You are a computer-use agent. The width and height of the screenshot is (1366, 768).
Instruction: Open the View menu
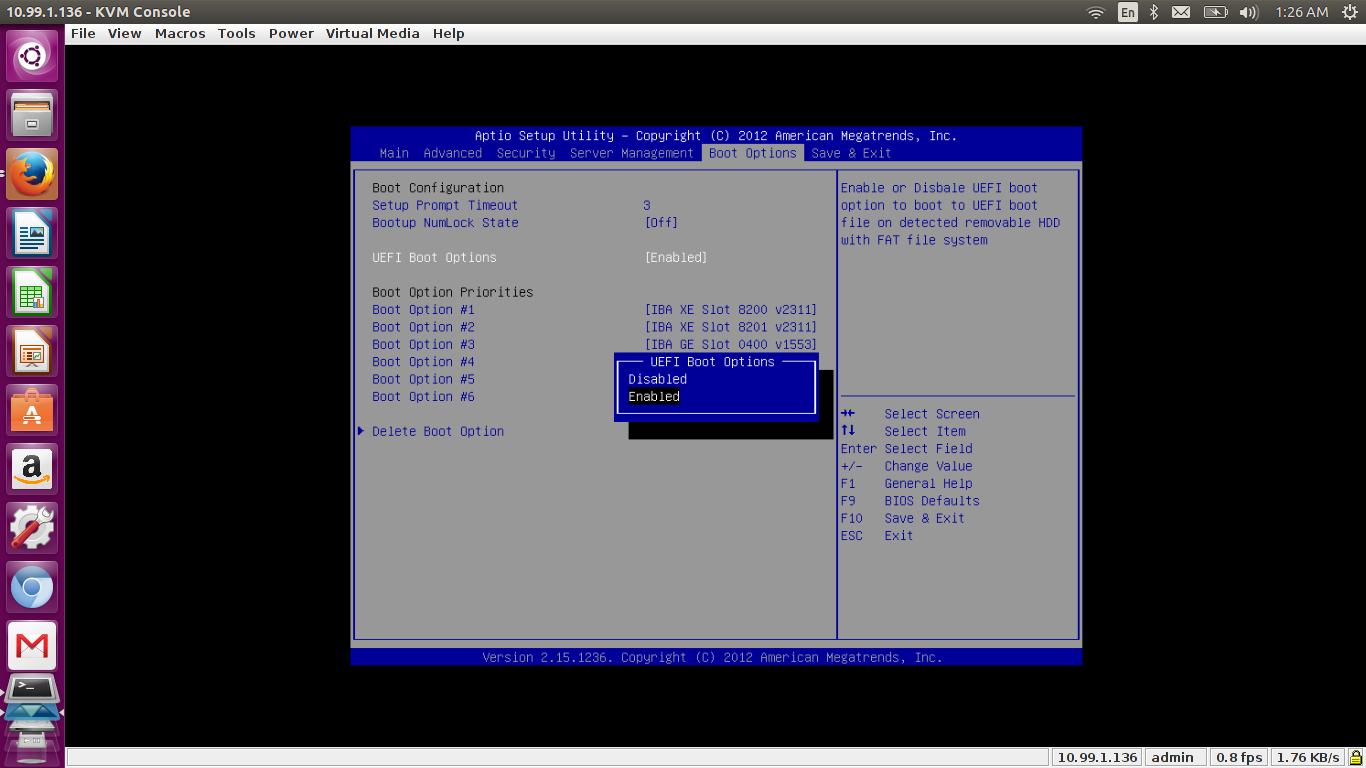coord(125,33)
